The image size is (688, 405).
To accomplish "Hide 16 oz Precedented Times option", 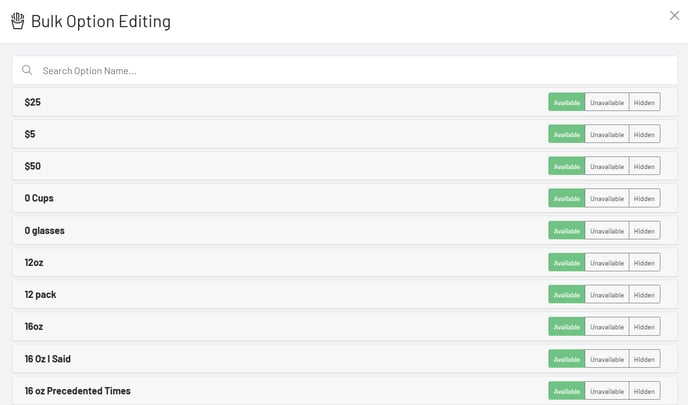I will click(x=644, y=390).
